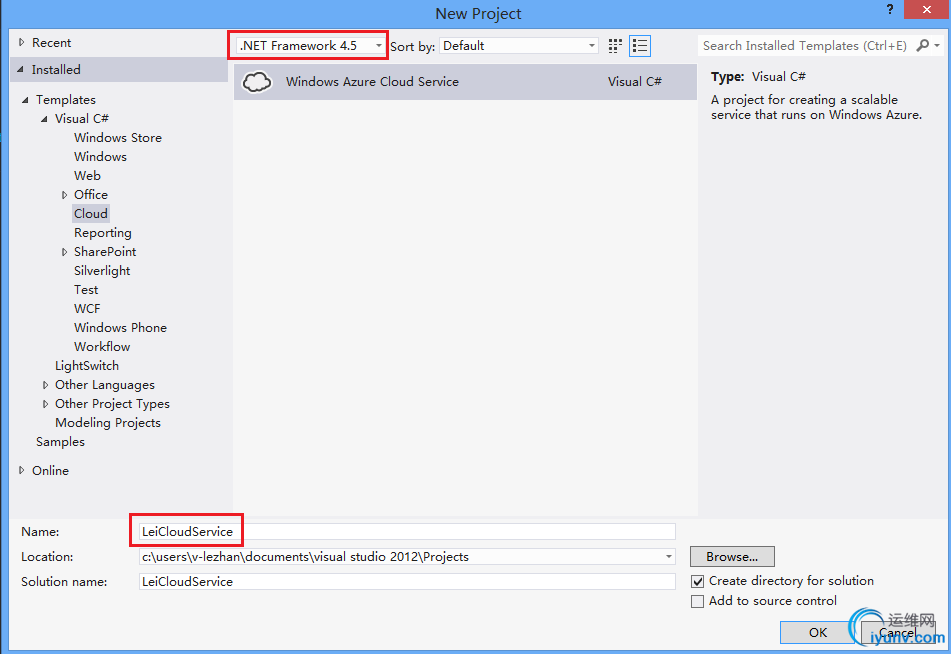Enable Add to source control checkbox
Image resolution: width=951 pixels, height=654 pixels.
tap(697, 601)
